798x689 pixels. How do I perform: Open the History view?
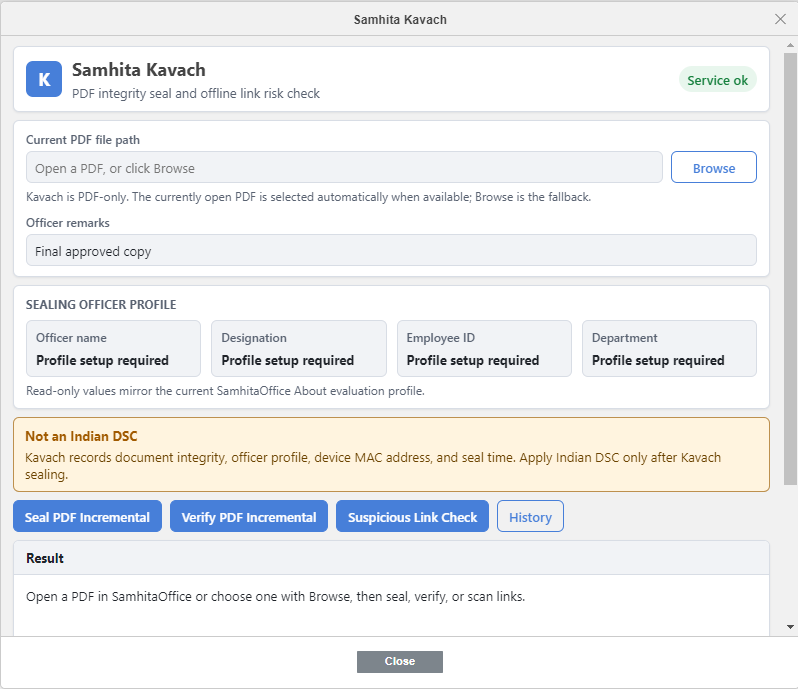530,516
